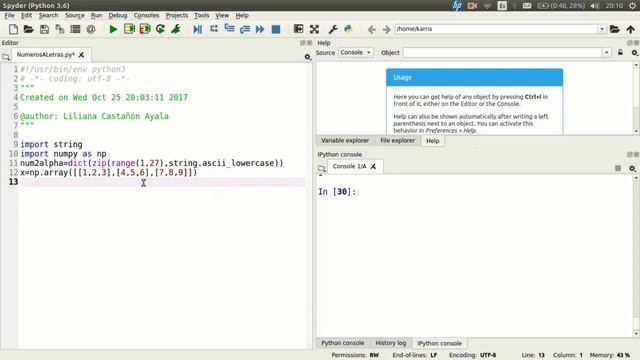Open a file using the folder icon
This screenshot has height=360, width=640.
(x=28, y=29)
